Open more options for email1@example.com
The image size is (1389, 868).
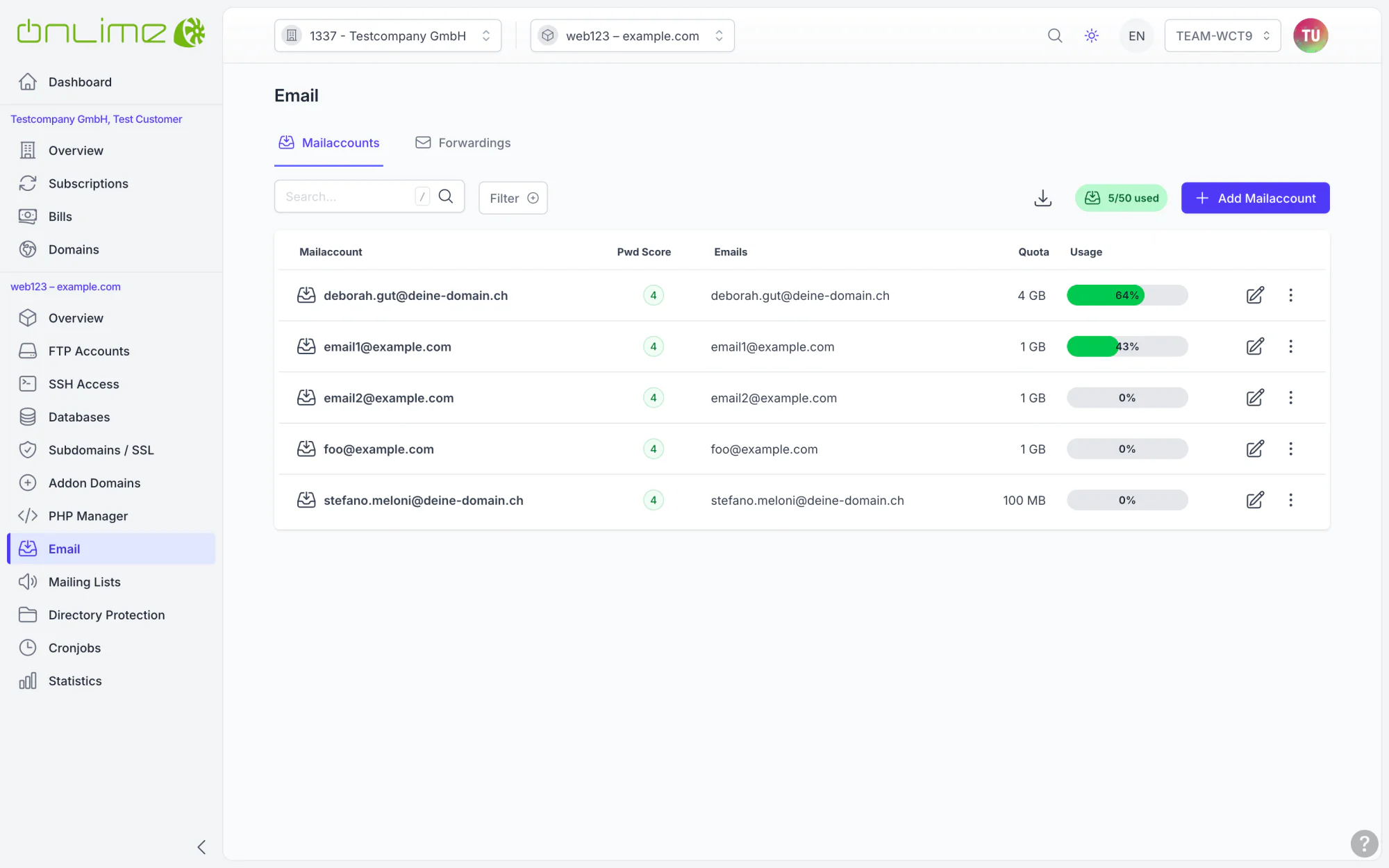[1290, 347]
